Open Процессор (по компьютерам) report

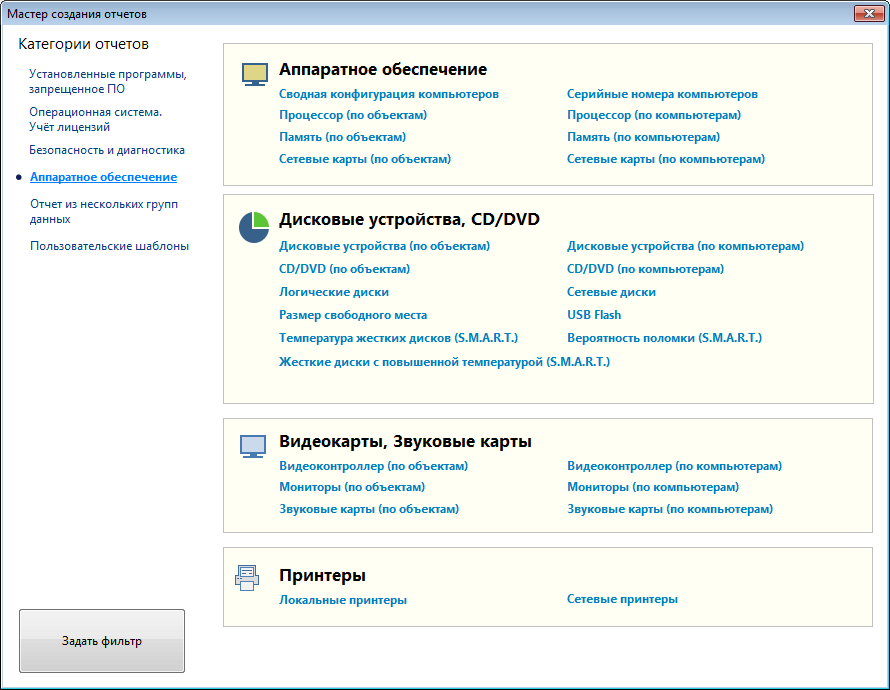pyautogui.click(x=654, y=115)
